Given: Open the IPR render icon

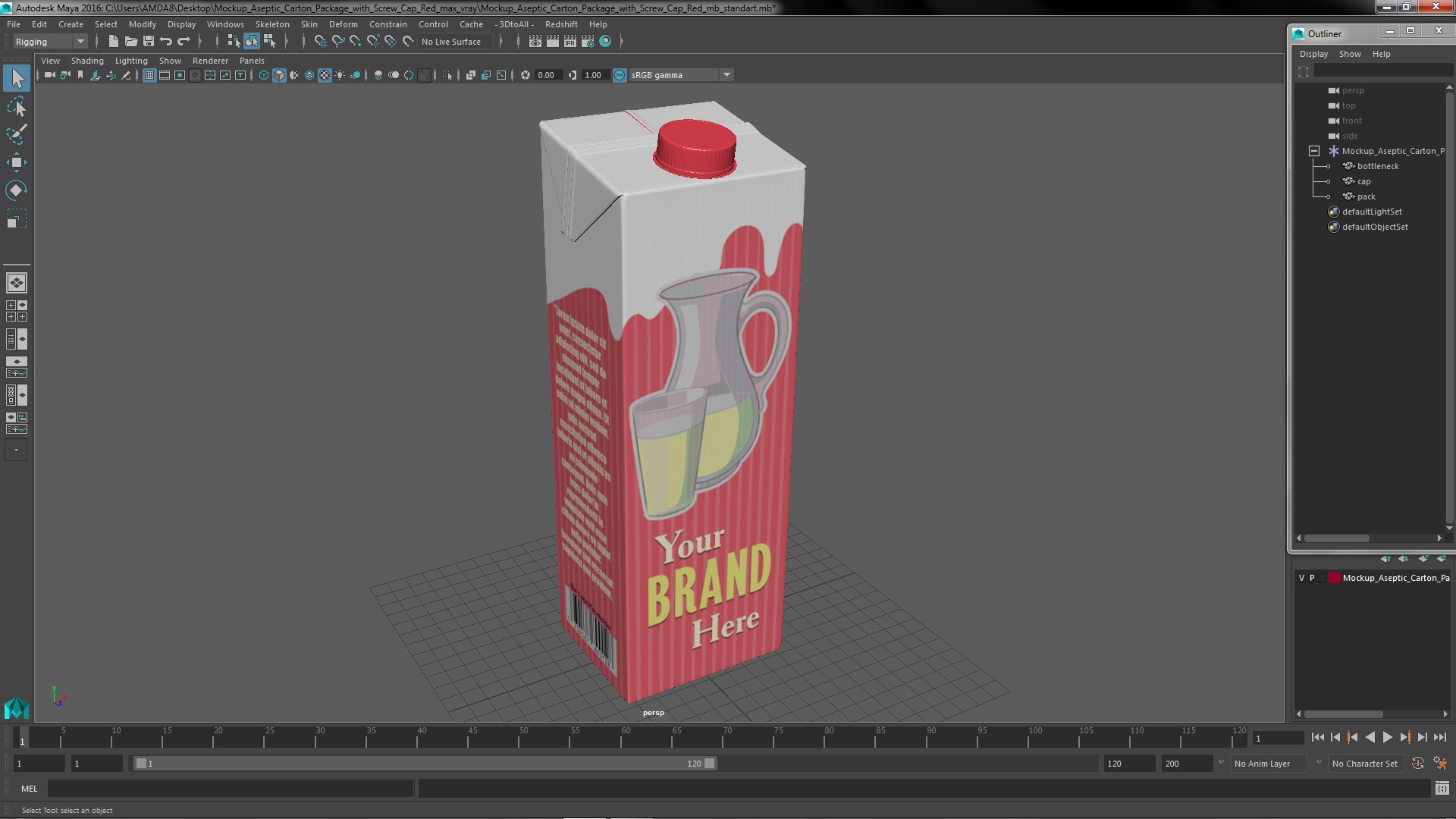Looking at the screenshot, I should pos(570,42).
